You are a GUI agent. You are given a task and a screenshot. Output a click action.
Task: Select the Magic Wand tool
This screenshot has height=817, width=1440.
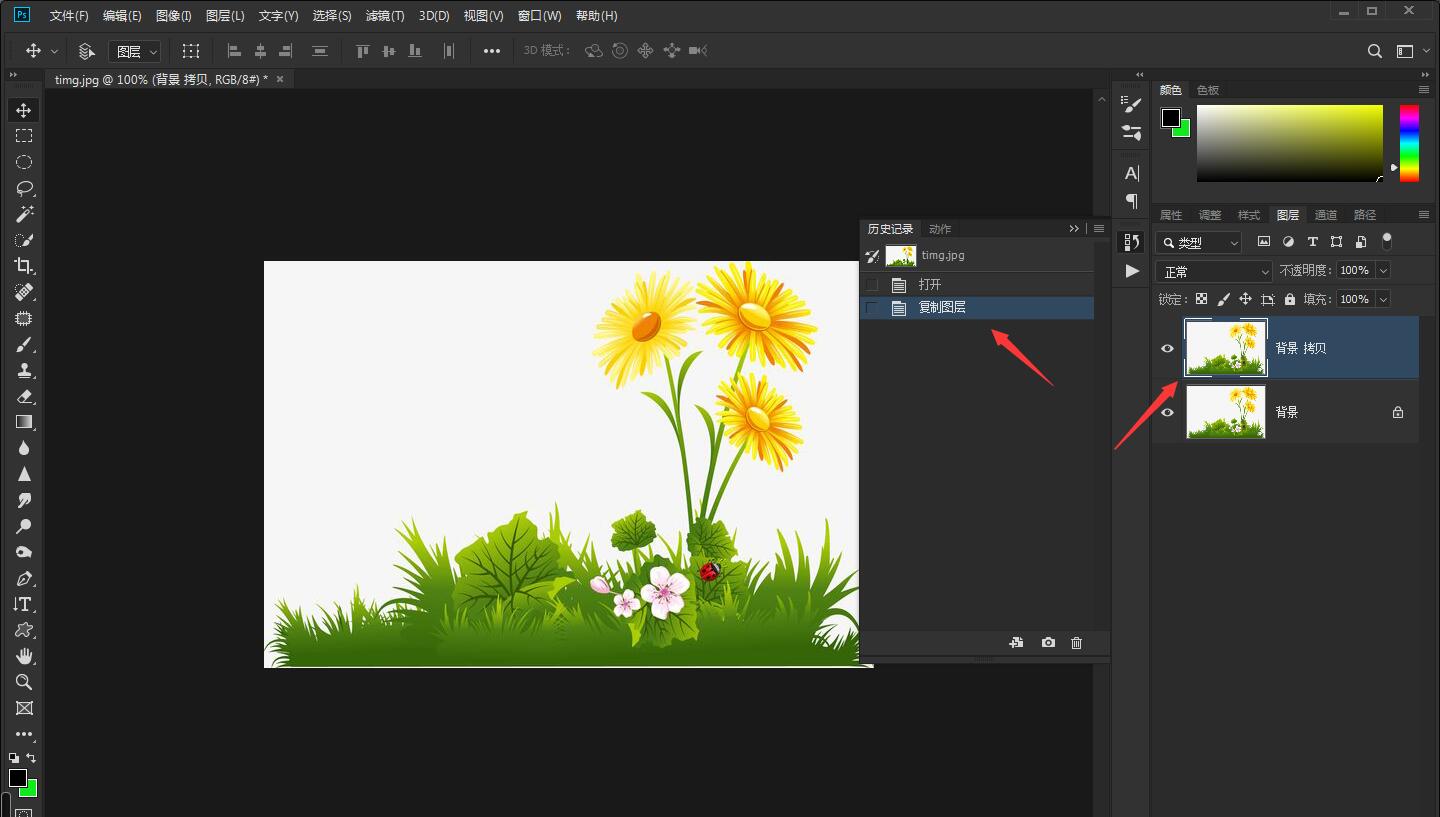[x=24, y=214]
